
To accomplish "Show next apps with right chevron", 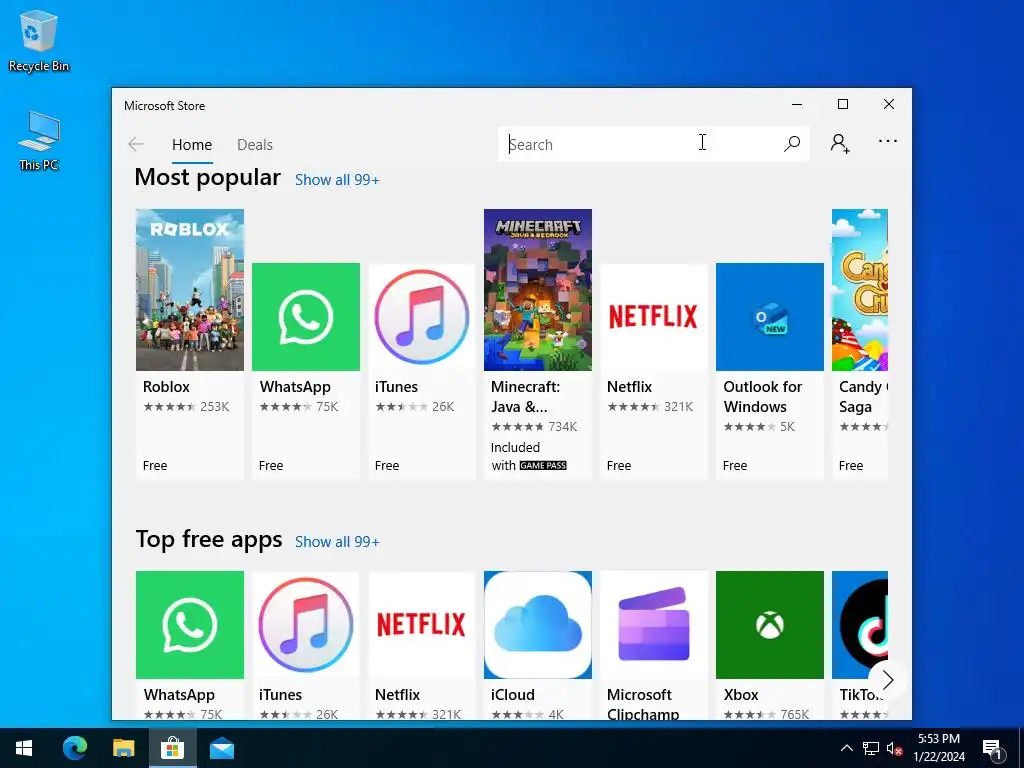I will [x=888, y=680].
